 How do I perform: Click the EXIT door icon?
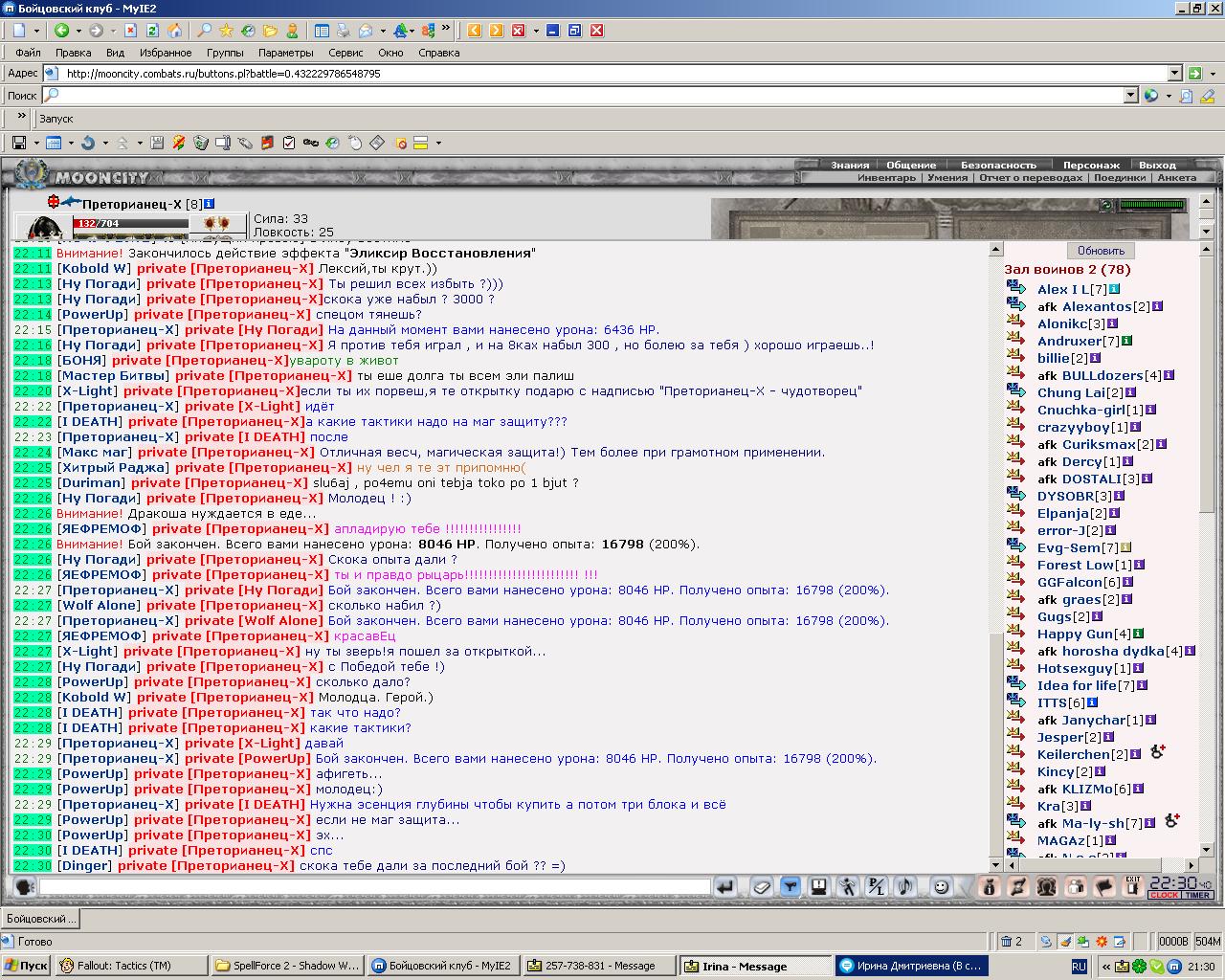[1132, 887]
